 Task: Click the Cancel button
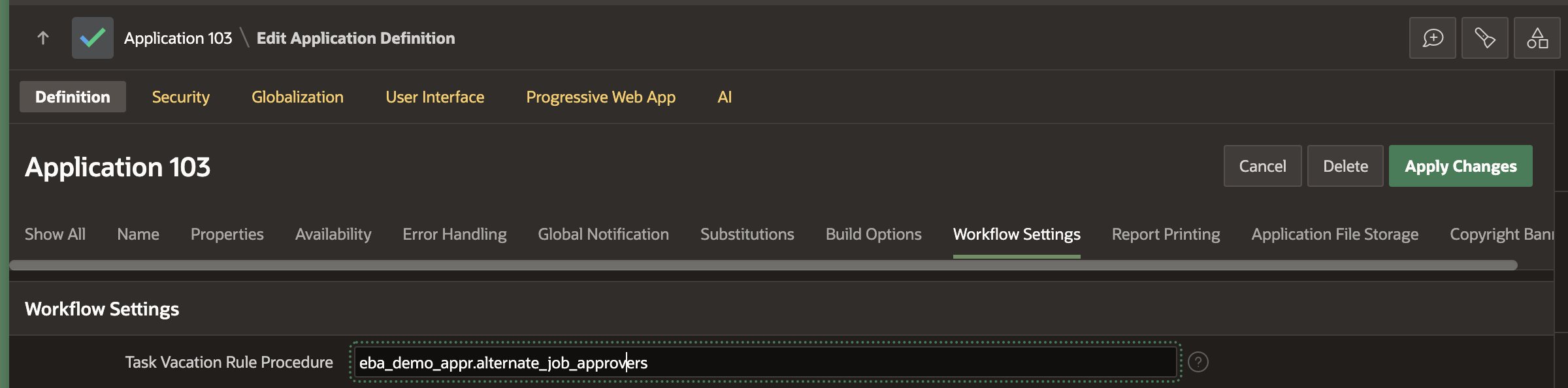click(1262, 166)
